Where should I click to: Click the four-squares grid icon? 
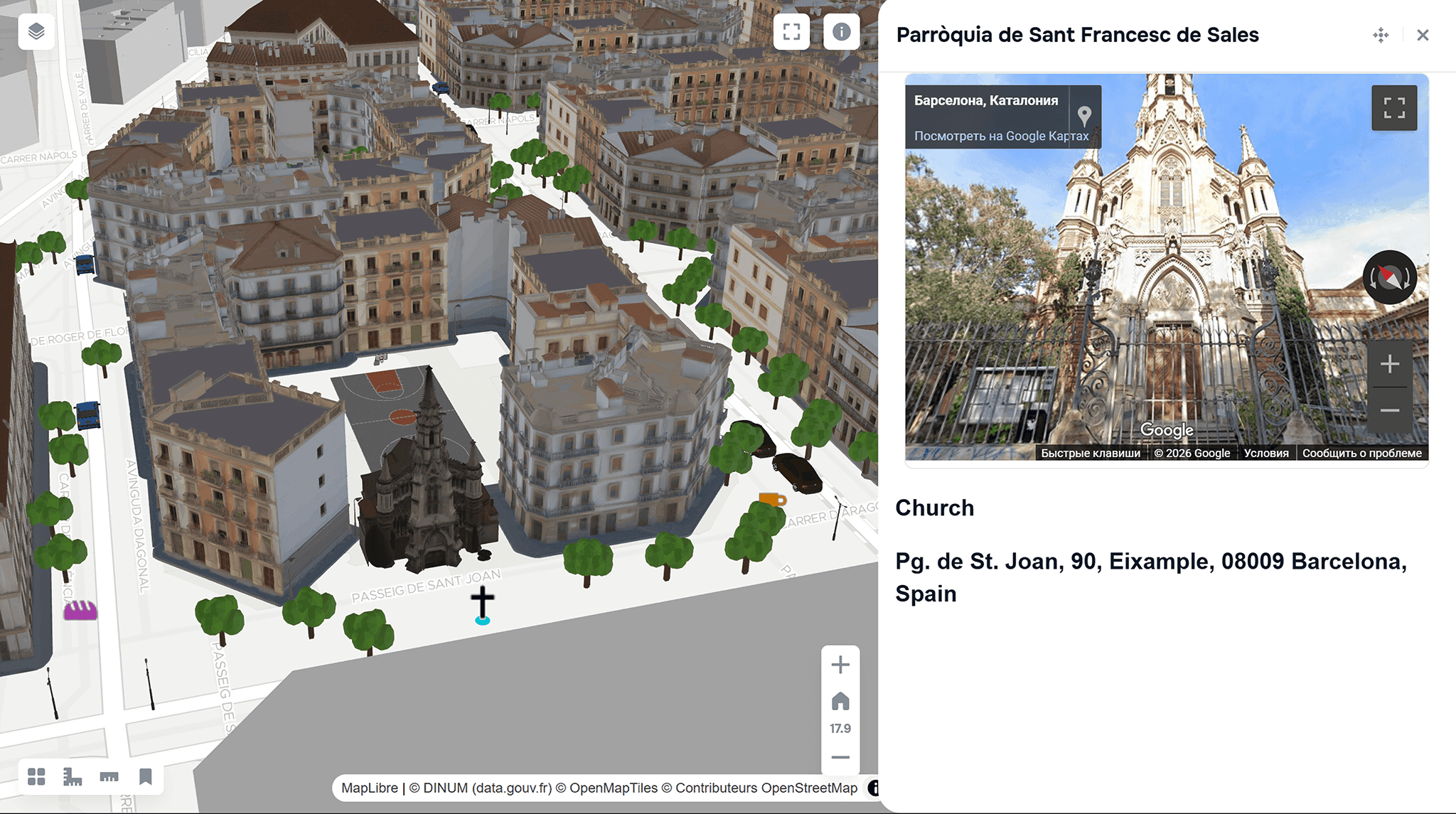click(x=36, y=776)
